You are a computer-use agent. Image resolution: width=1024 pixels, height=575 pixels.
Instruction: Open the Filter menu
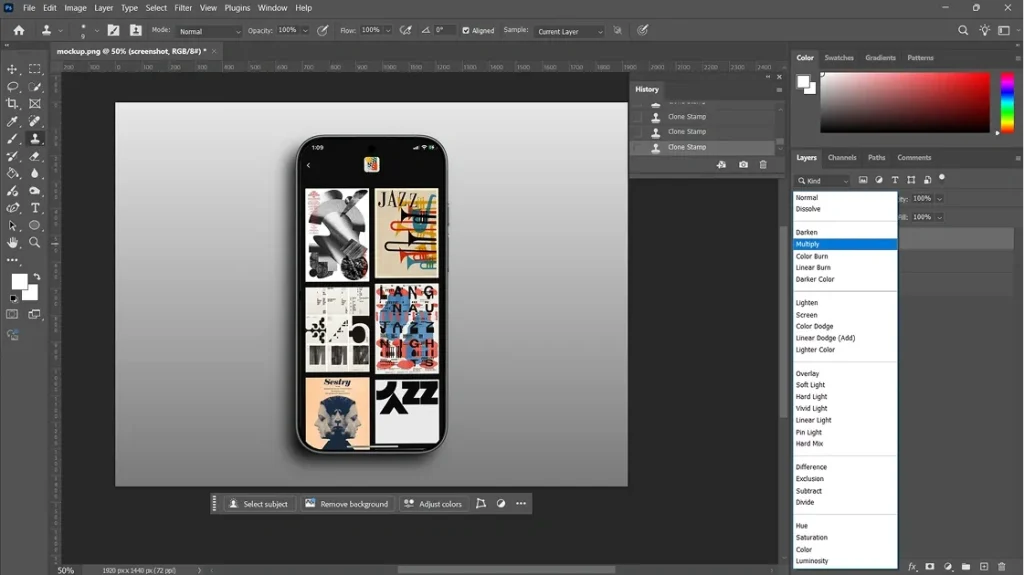(x=183, y=8)
